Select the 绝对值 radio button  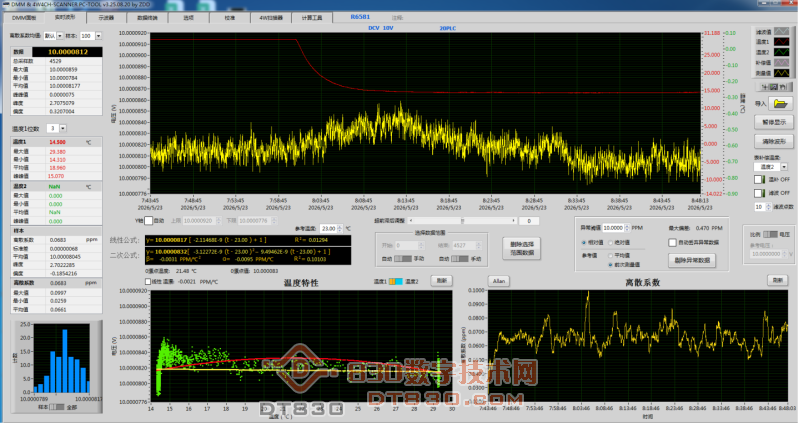[x=610, y=243]
